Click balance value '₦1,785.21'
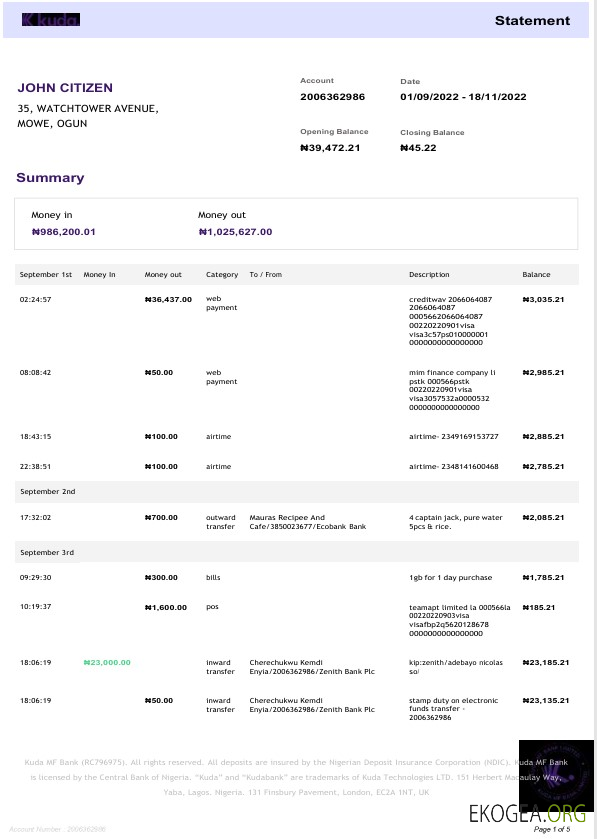597x839 pixels. 543,577
